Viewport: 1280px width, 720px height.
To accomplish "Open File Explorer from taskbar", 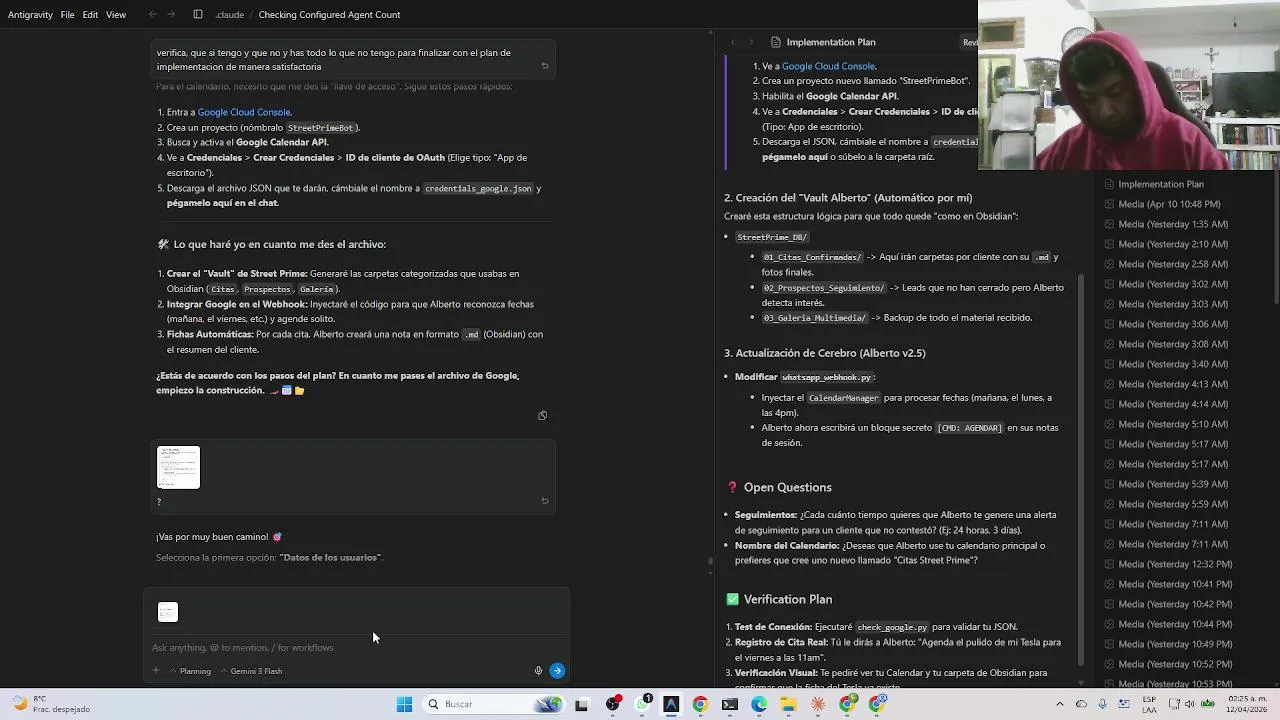I will click(788, 704).
